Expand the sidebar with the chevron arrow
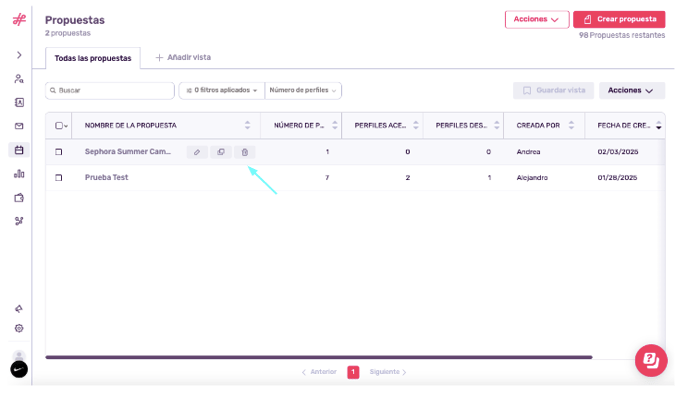Image resolution: width=688 pixels, height=397 pixels. [x=19, y=55]
